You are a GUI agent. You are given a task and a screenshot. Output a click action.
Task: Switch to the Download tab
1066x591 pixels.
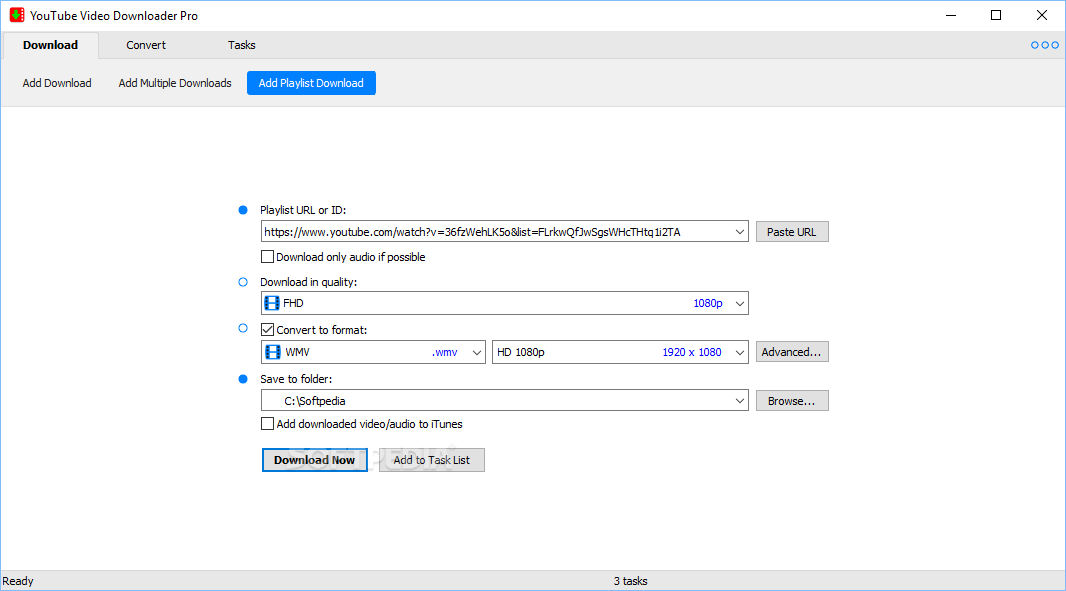coord(50,45)
